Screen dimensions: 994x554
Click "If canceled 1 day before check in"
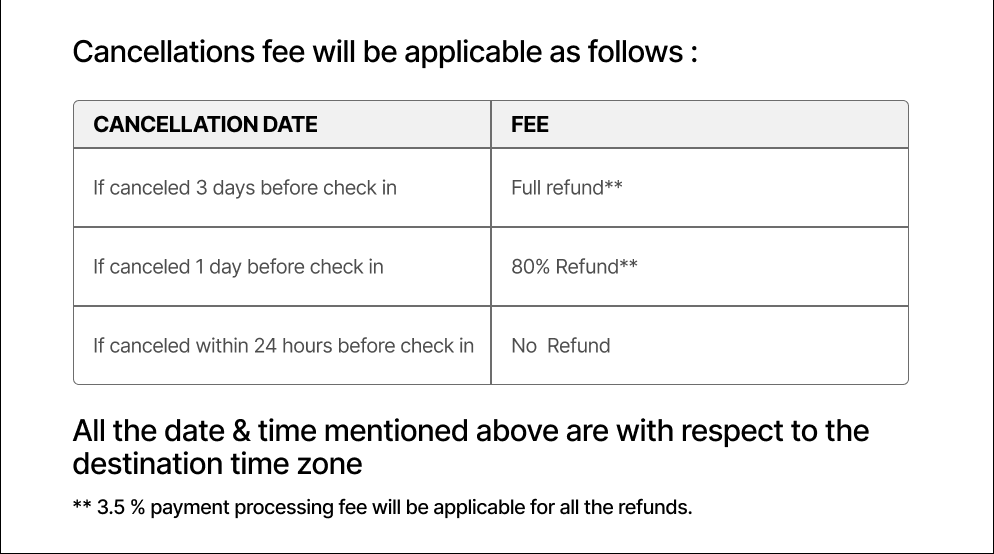click(x=238, y=267)
